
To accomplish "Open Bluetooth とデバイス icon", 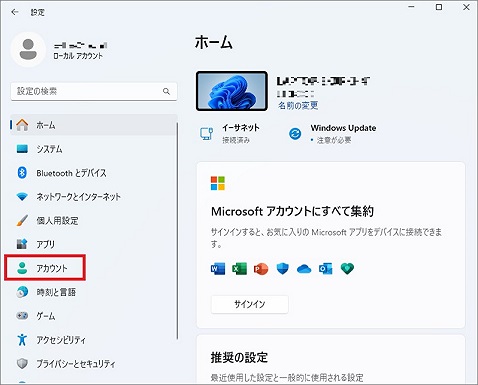I will click(x=22, y=173).
